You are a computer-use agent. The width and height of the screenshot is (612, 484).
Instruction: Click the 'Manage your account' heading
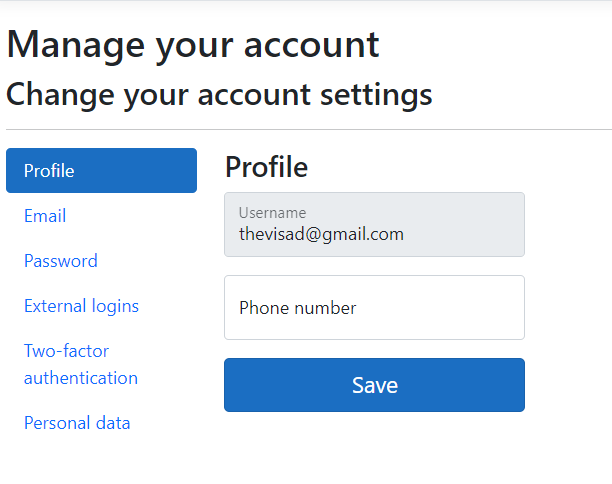(x=193, y=44)
